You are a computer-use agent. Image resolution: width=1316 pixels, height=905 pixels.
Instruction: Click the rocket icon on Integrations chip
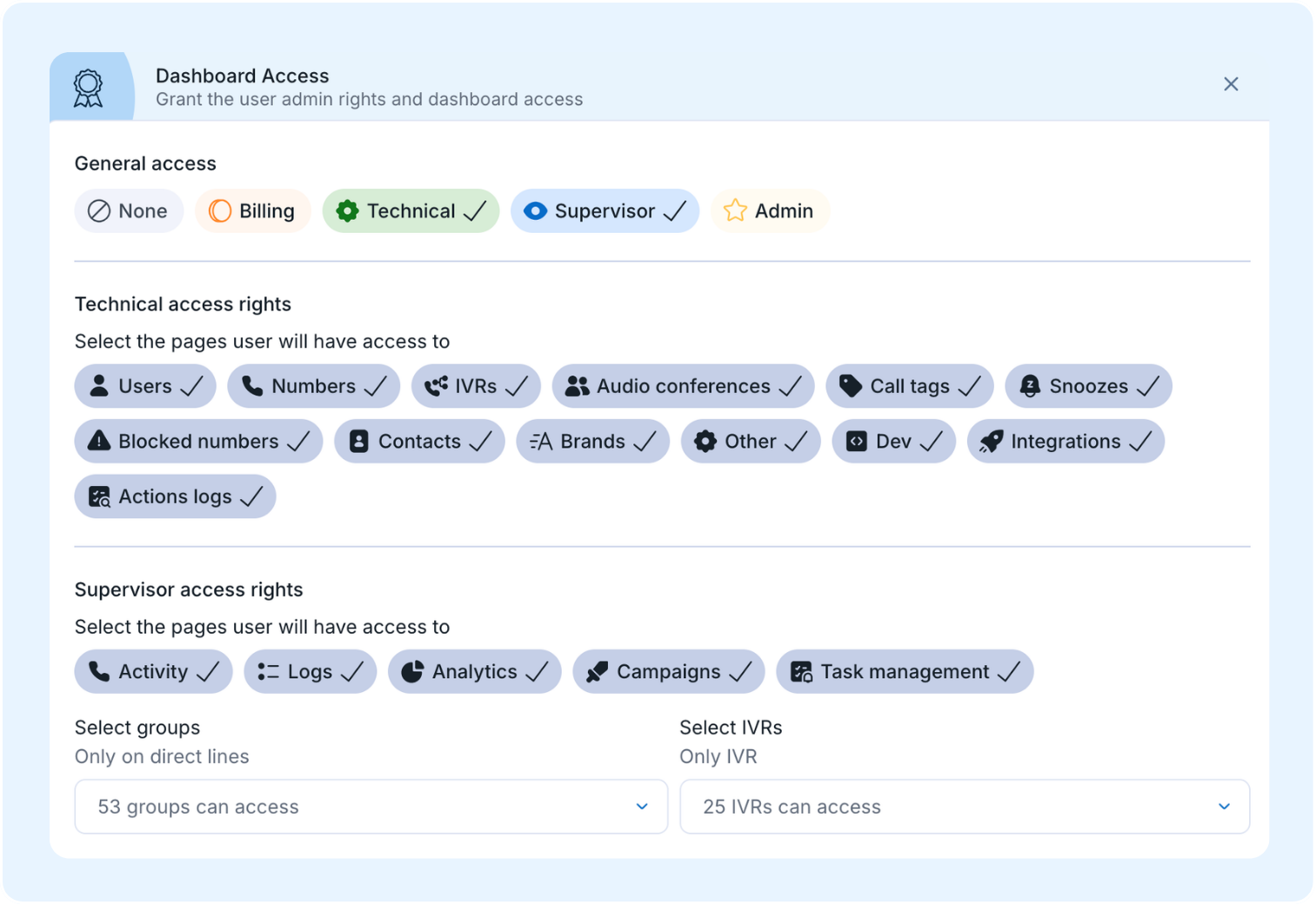pyautogui.click(x=991, y=442)
